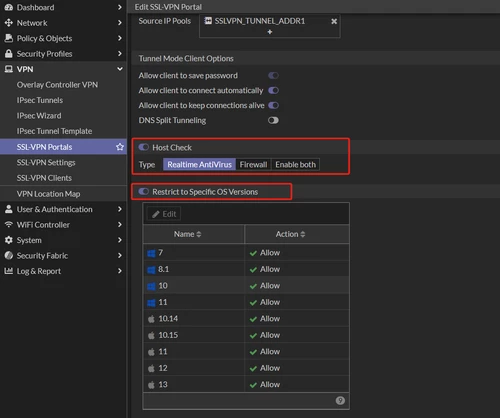Click the System gear icon
The width and height of the screenshot is (500, 418).
[9, 240]
